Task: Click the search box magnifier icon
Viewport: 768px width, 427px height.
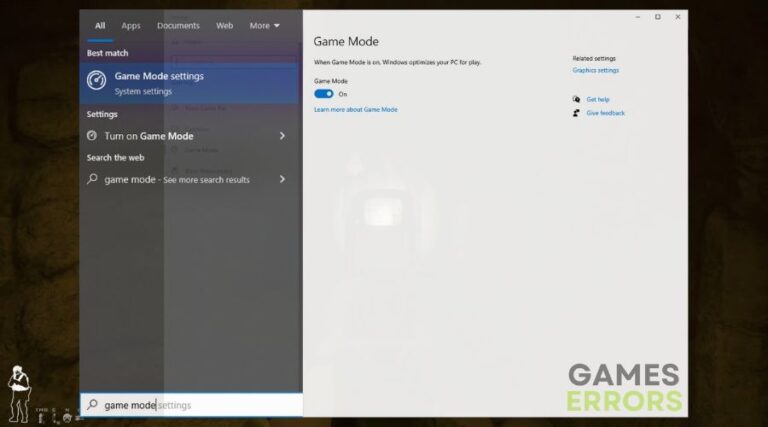Action: 93,405
